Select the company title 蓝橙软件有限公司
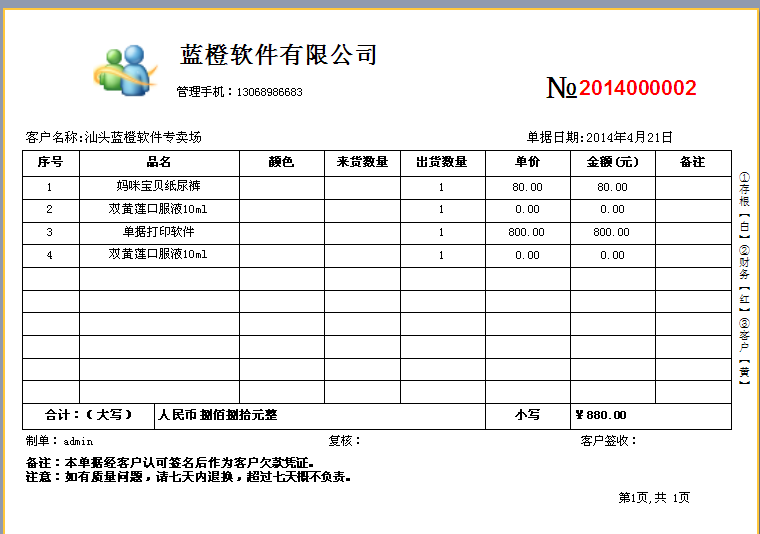Screen dimensions: 760x534 tap(279, 55)
